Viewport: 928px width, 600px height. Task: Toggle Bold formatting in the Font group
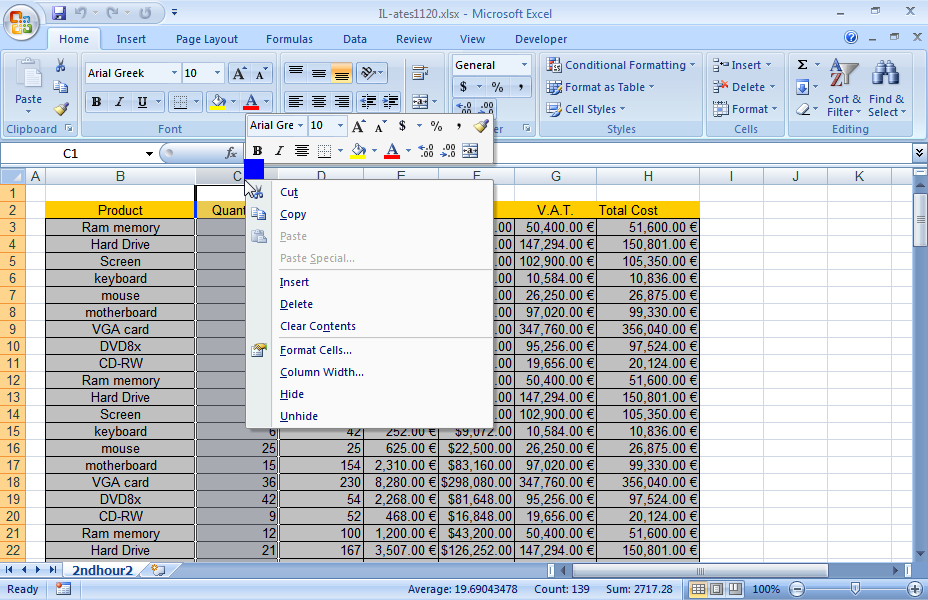[x=96, y=103]
